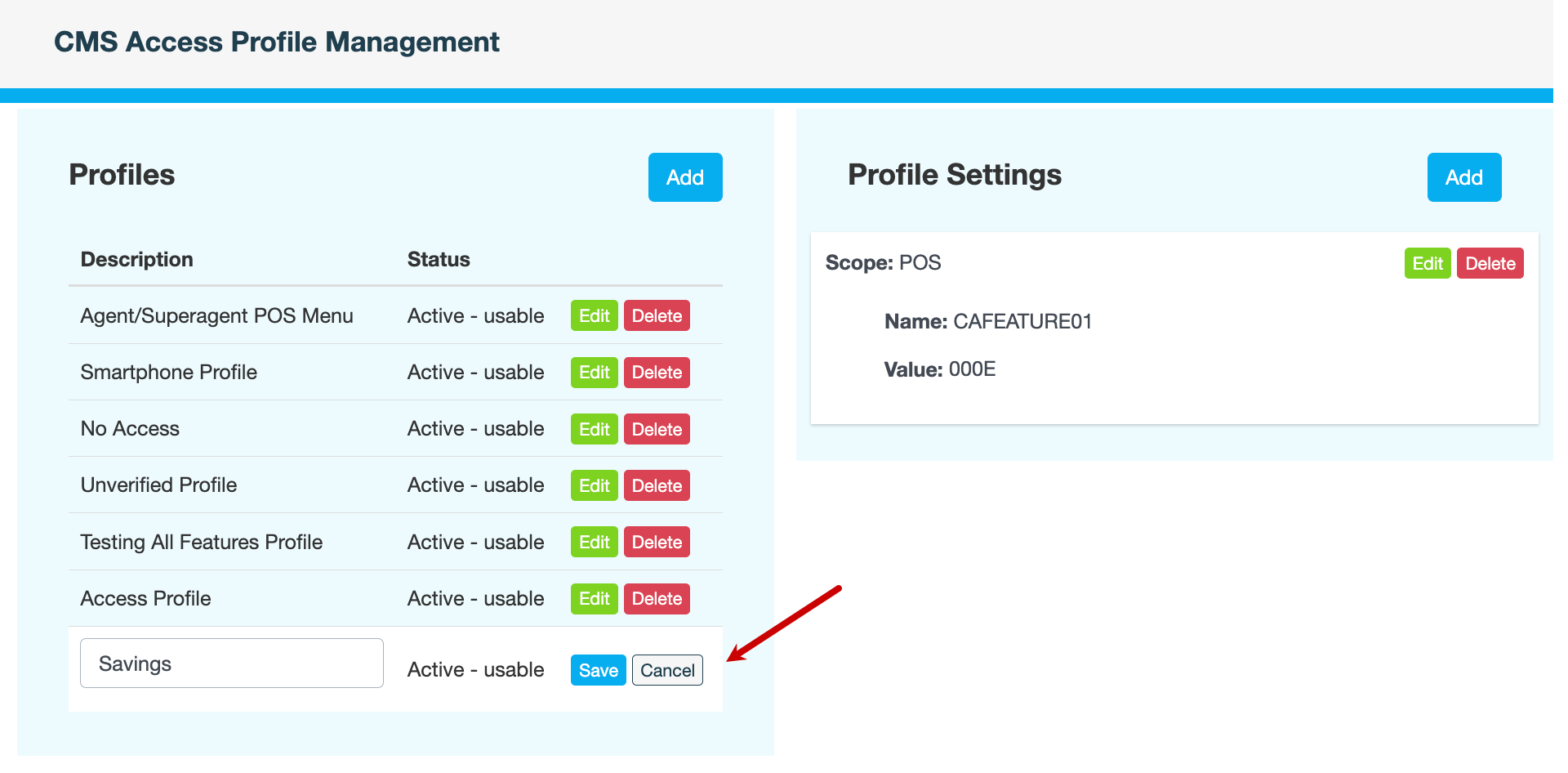The height and width of the screenshot is (773, 1568).
Task: Edit the No Access profile
Action: pos(594,429)
